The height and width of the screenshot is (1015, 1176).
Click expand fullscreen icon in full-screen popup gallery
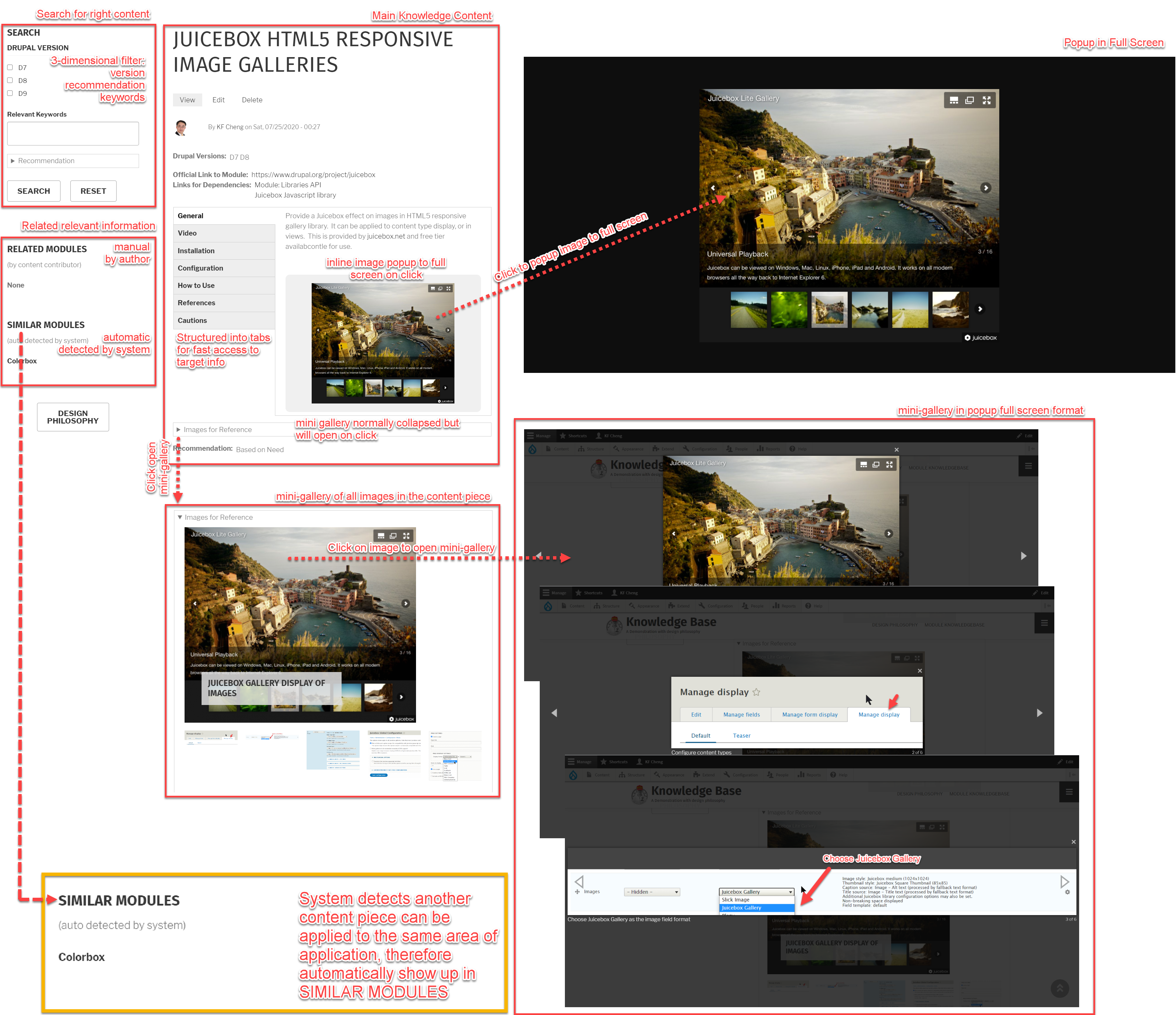coord(986,101)
